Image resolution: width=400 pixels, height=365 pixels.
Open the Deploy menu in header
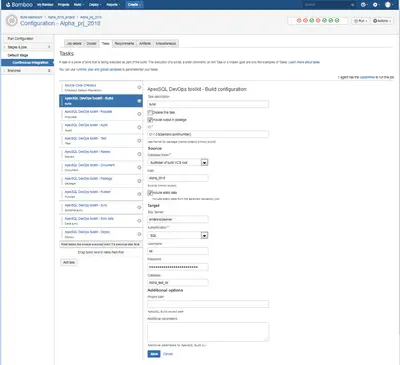pos(95,5)
